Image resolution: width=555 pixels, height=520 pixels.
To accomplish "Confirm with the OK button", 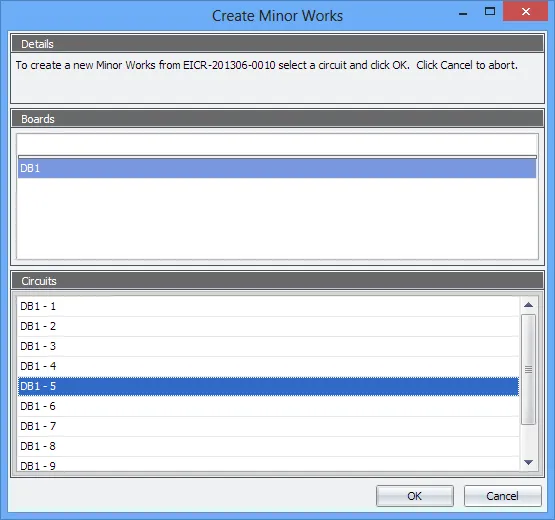I will coord(414,496).
